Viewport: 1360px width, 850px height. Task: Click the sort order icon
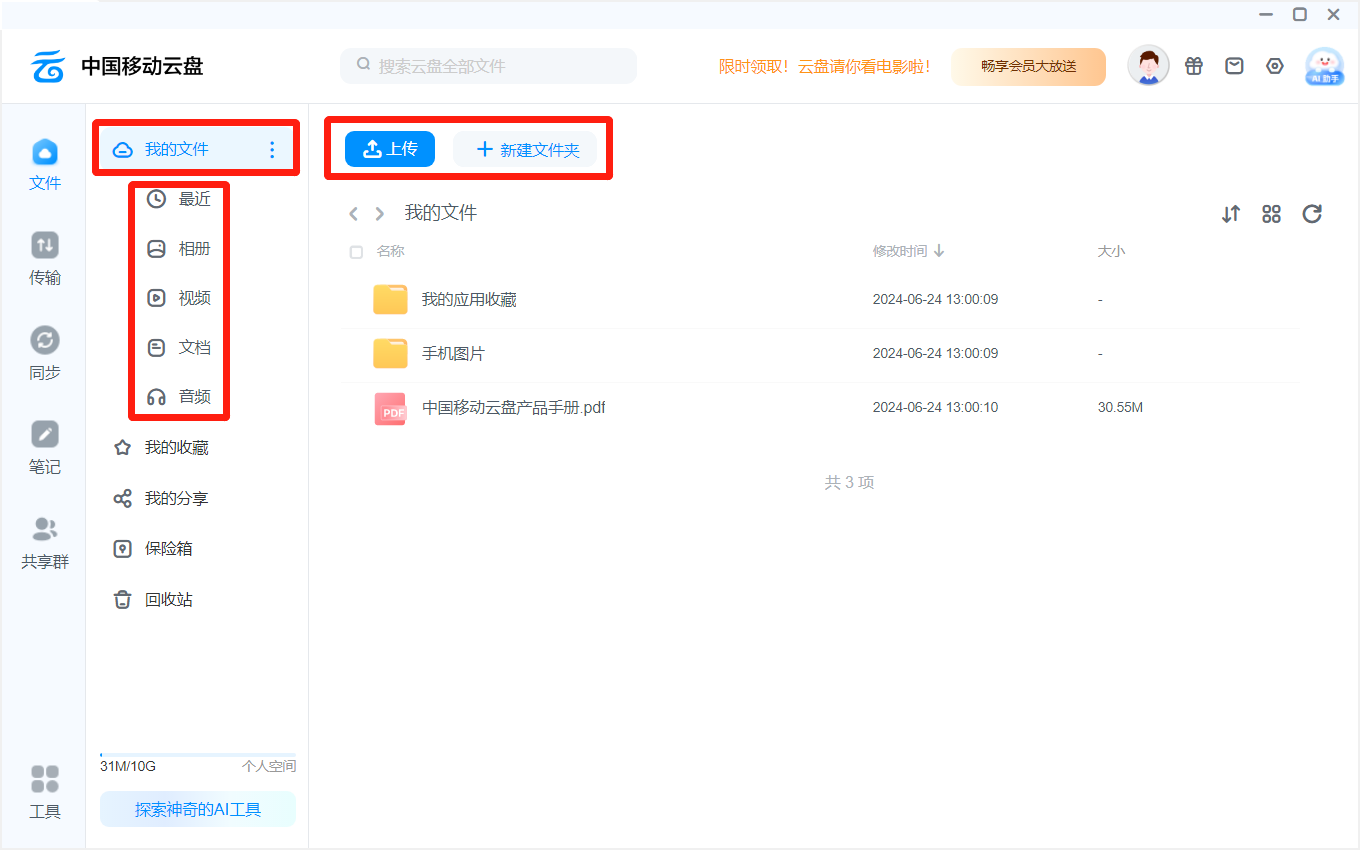pos(1231,214)
